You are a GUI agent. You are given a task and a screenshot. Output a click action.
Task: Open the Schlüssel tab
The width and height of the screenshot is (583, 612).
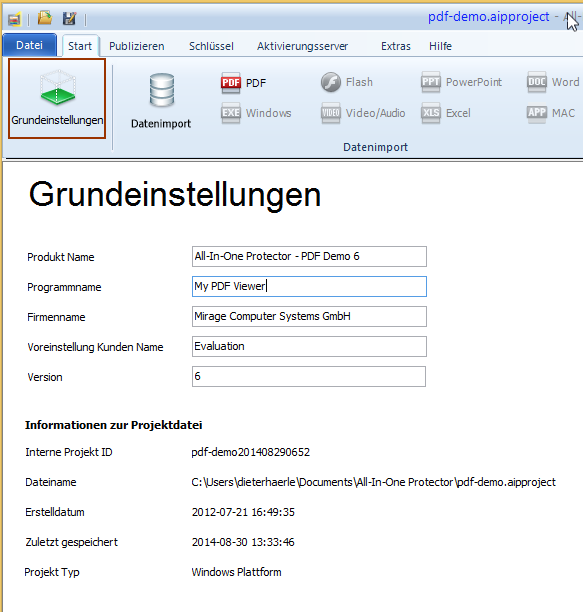[x=211, y=46]
